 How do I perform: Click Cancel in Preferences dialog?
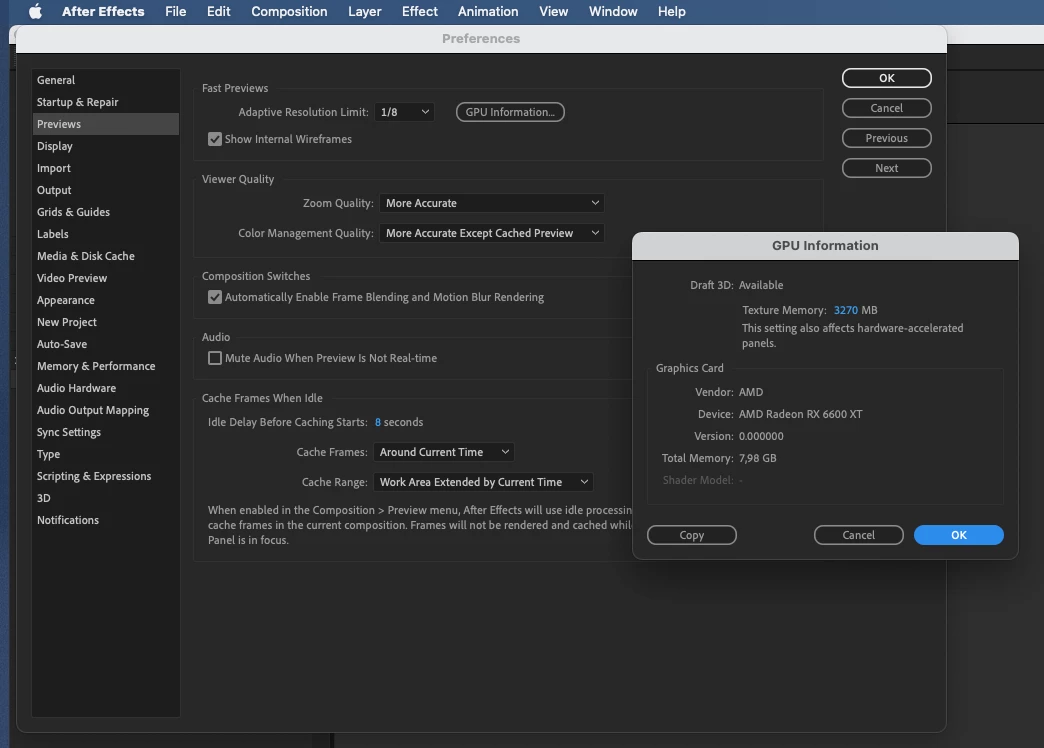(x=886, y=108)
